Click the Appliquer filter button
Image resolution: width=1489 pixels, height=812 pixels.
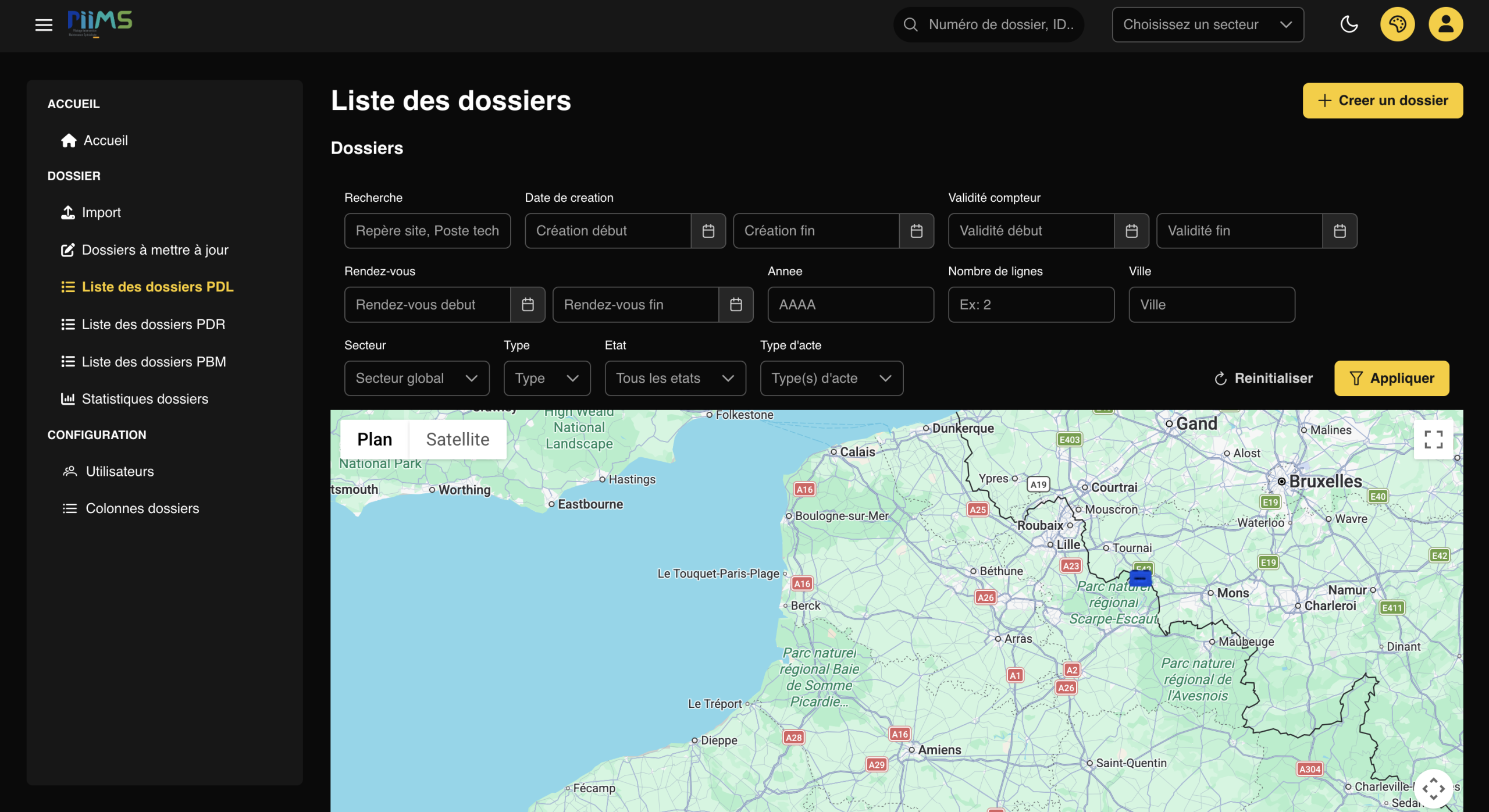pos(1391,379)
